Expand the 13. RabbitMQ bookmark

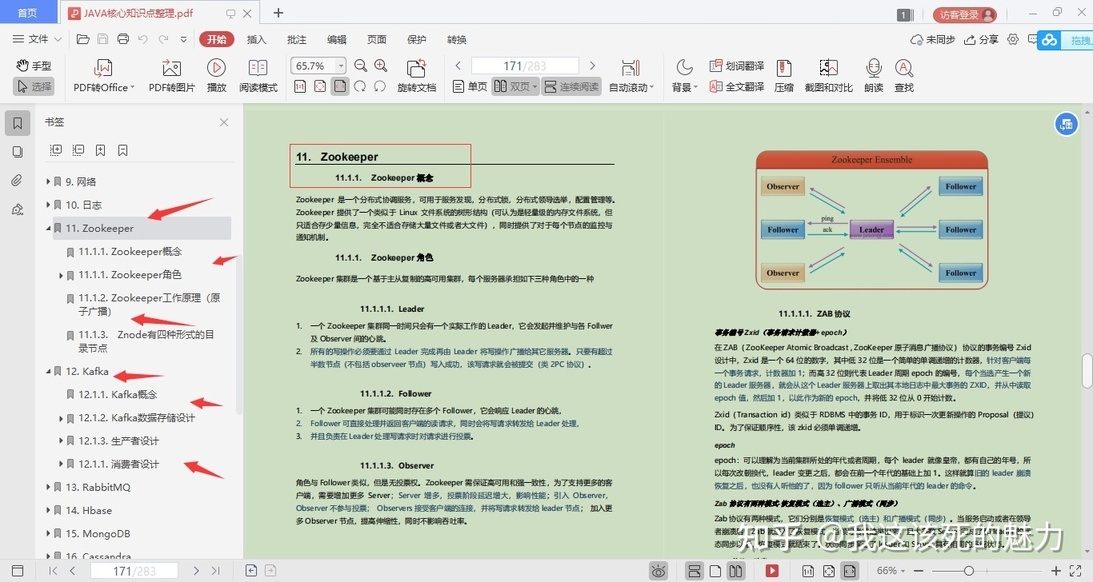48,487
